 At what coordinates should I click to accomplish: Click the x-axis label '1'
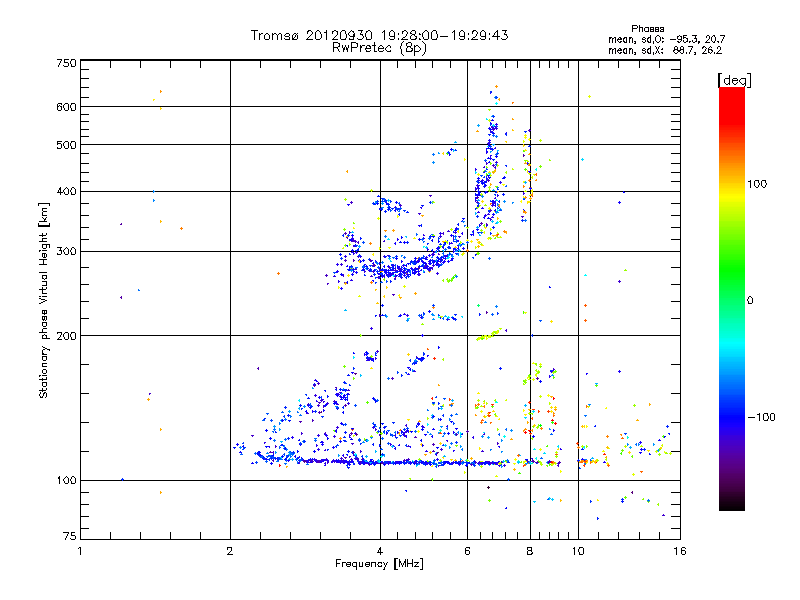(x=80, y=551)
